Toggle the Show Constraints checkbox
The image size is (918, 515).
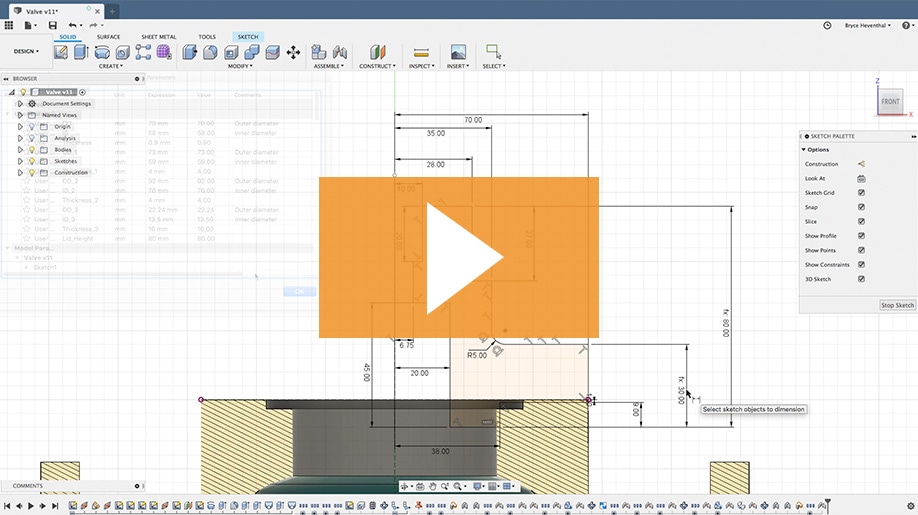(x=861, y=265)
